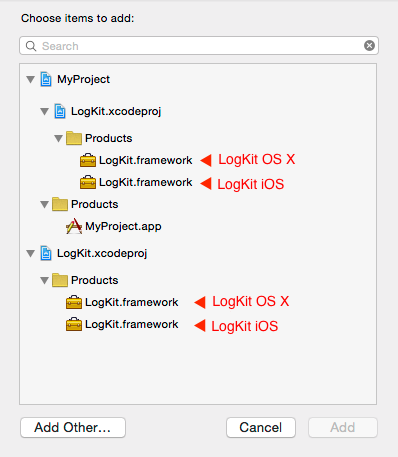
Task: Select the LogKit.framework text marked iOS under MyProject
Action: pos(146,182)
